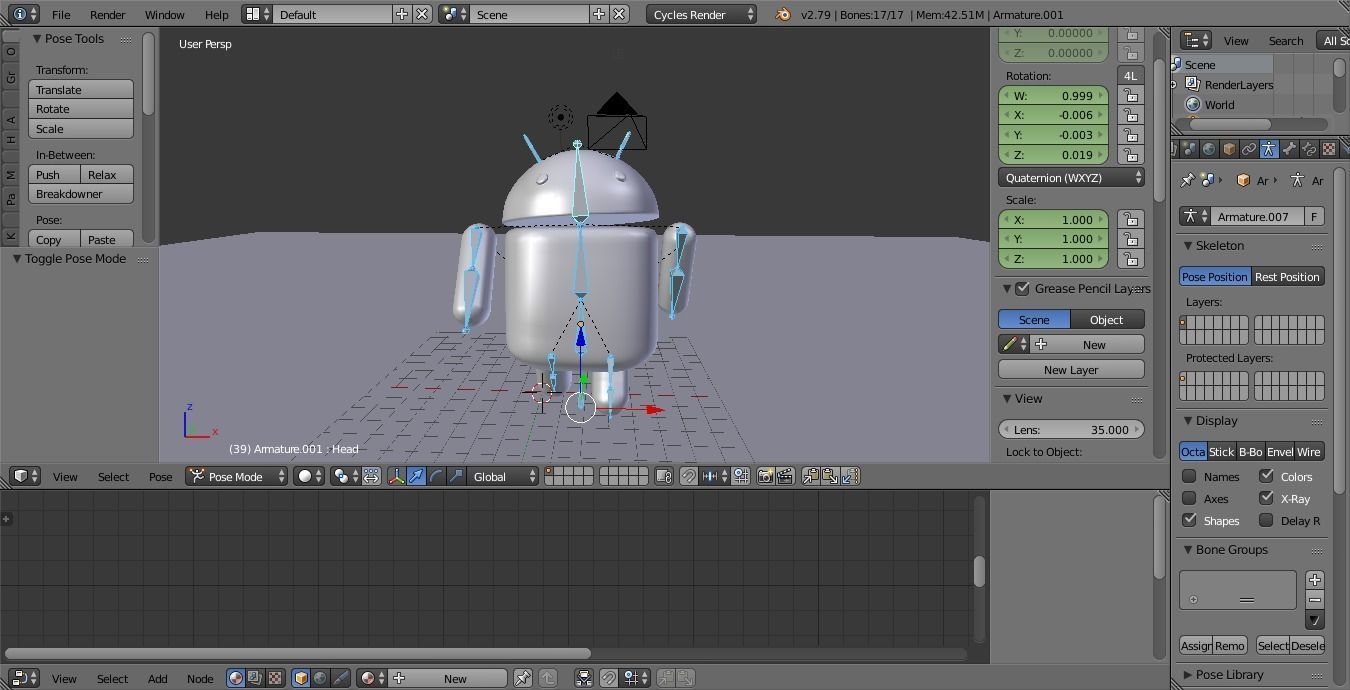
Task: Open the World tab in the Properties editor
Action: (x=1209, y=148)
